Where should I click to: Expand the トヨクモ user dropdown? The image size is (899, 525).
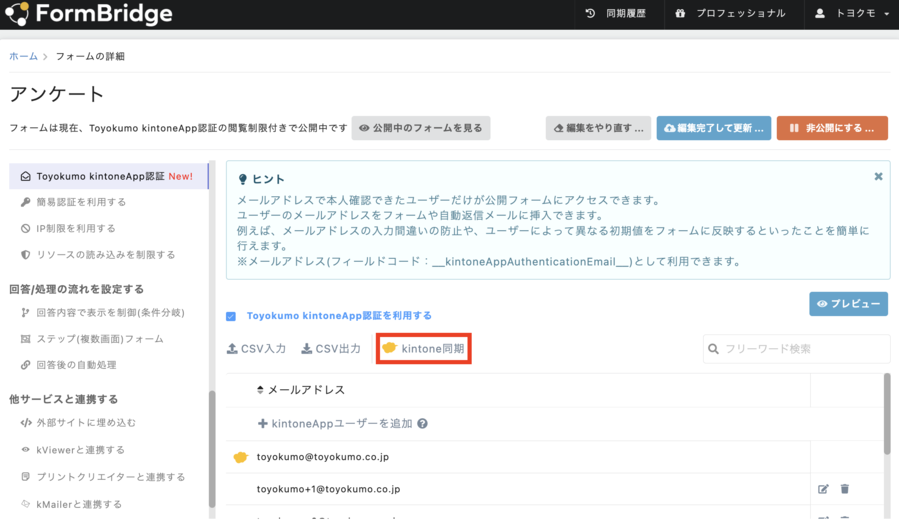(x=851, y=13)
